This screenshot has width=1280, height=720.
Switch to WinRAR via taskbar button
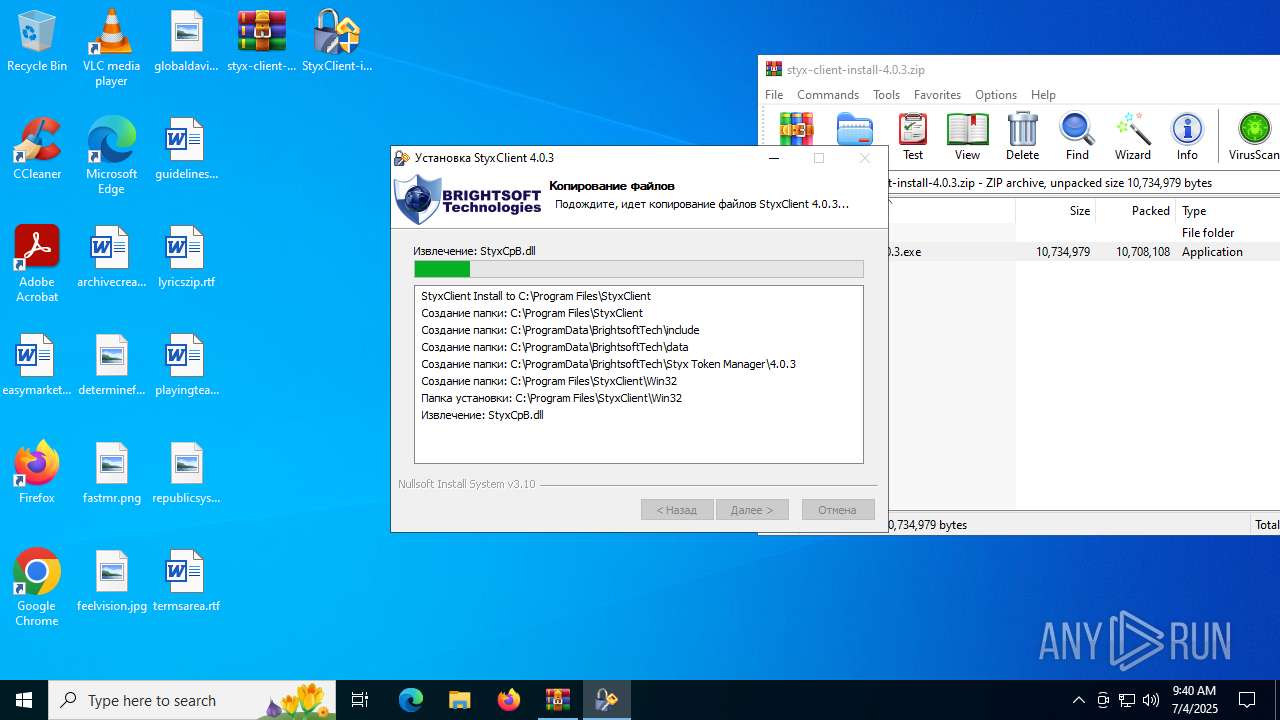coord(558,700)
